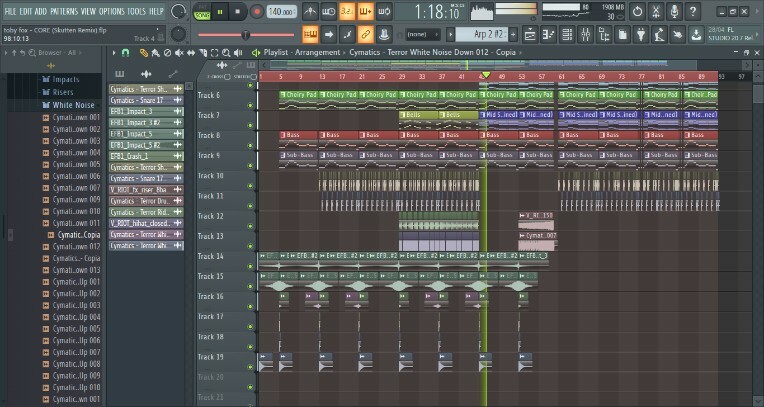Click the microphone one-click recording icon
Viewport: 764px width, 407px height.
pos(674,12)
